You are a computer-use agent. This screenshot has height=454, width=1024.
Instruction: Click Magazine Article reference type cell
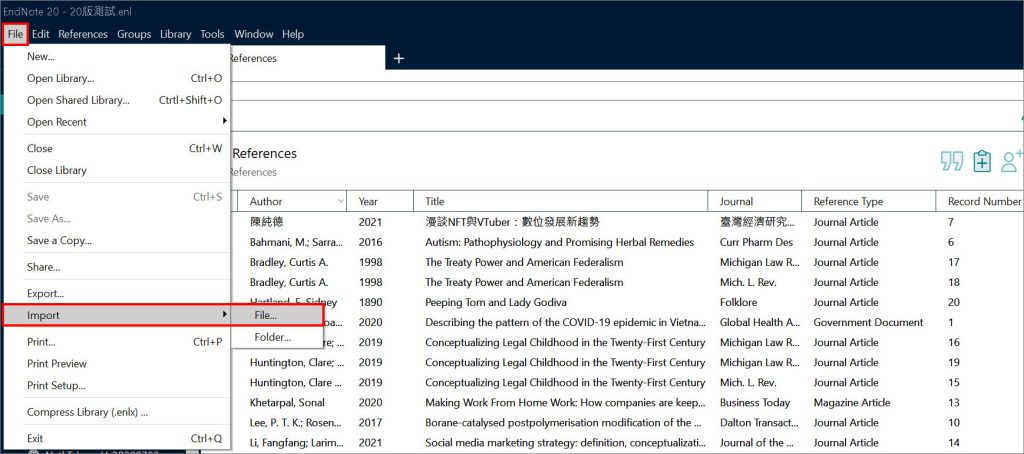point(852,402)
